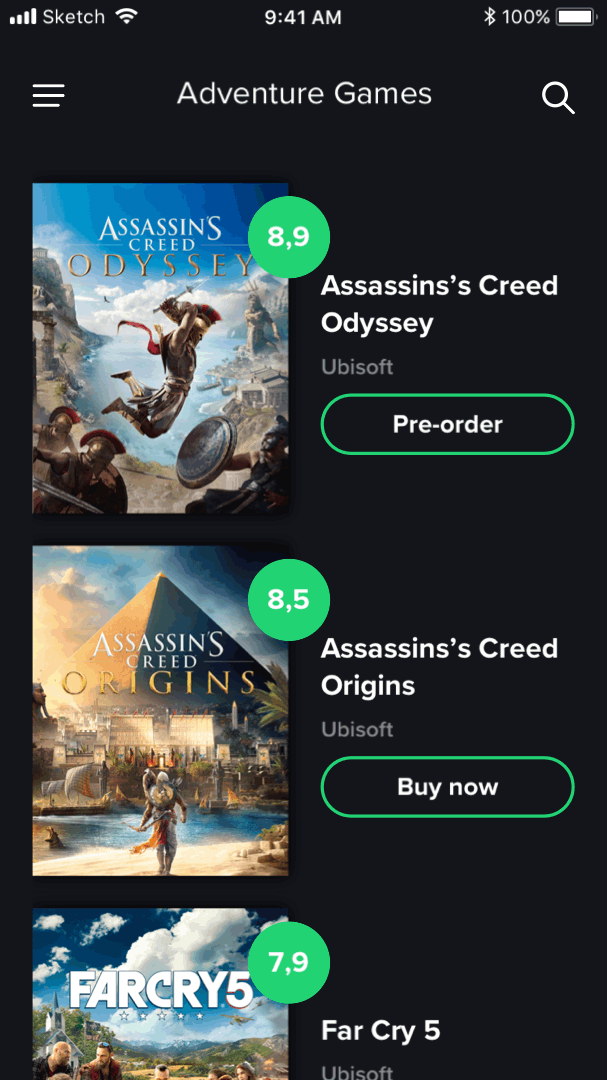Select the Far Cry 5 title
Image resolution: width=607 pixels, height=1080 pixels.
tap(380, 1030)
